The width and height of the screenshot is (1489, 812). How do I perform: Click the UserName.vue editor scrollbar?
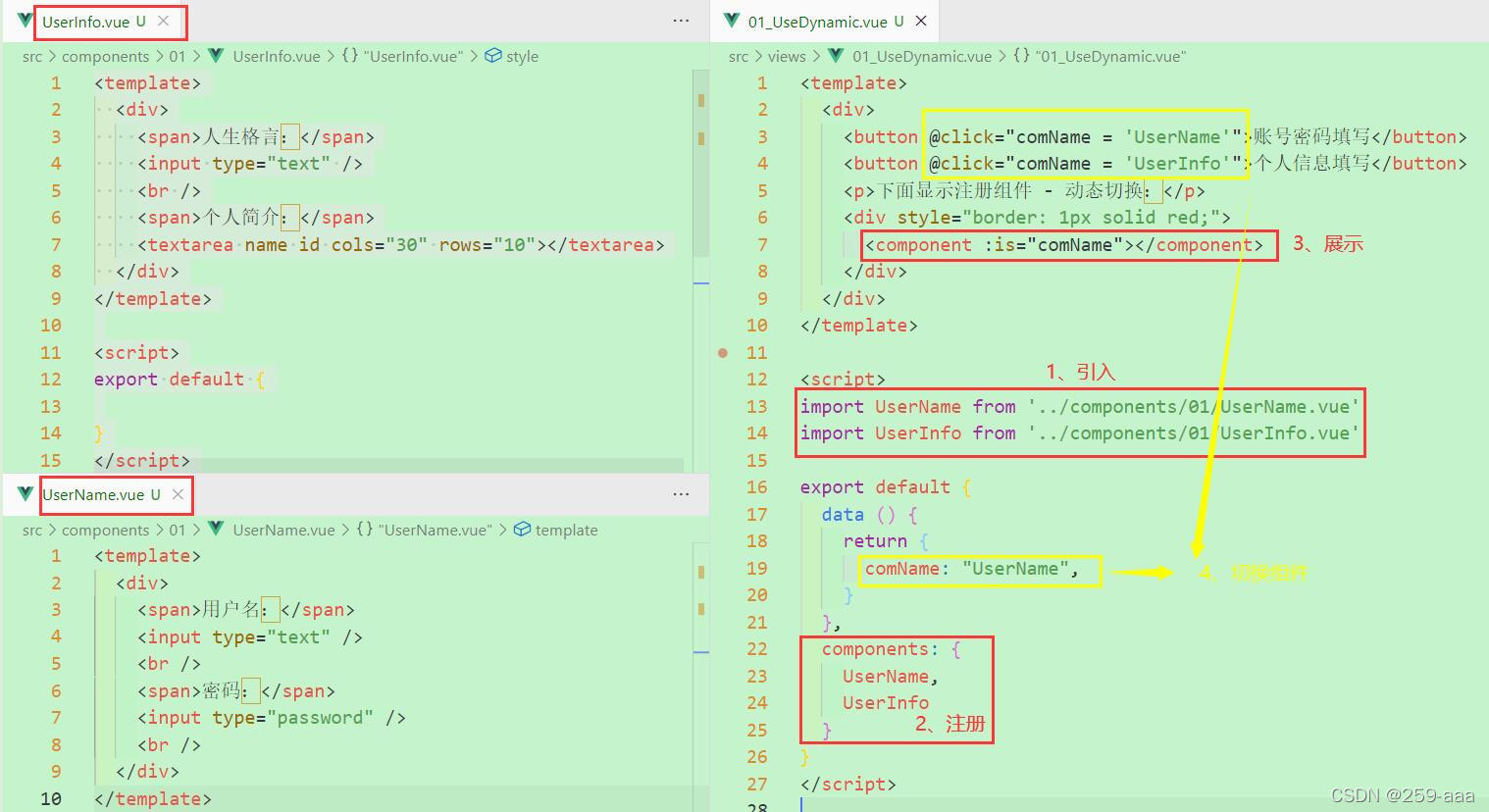pos(700,677)
